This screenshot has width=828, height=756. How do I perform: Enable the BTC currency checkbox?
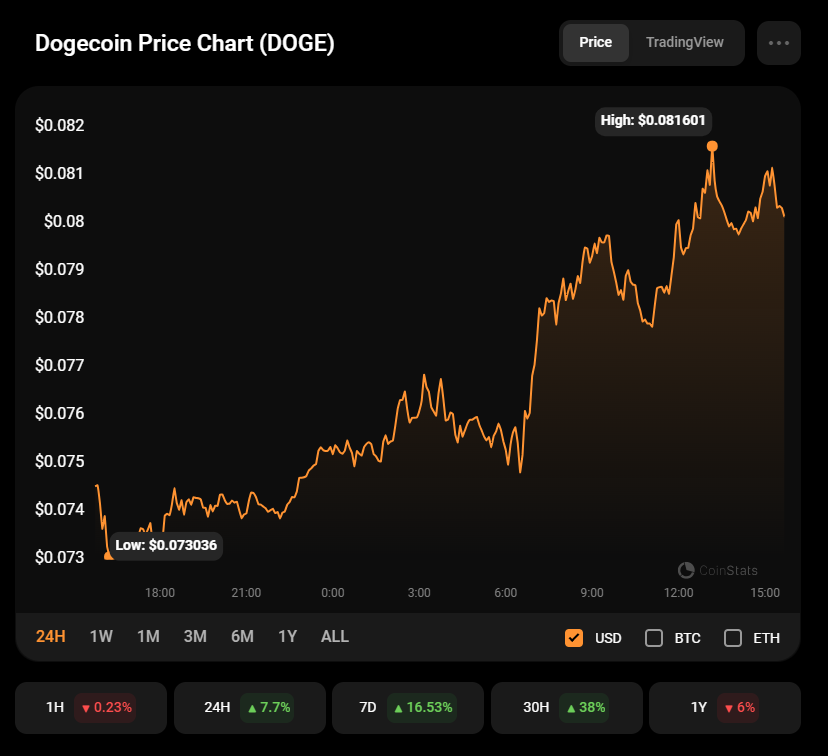654,638
